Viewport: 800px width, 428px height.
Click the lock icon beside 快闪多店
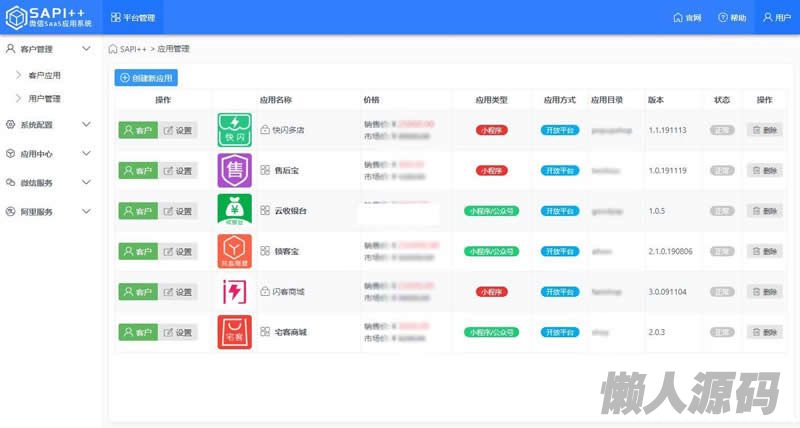[265, 130]
